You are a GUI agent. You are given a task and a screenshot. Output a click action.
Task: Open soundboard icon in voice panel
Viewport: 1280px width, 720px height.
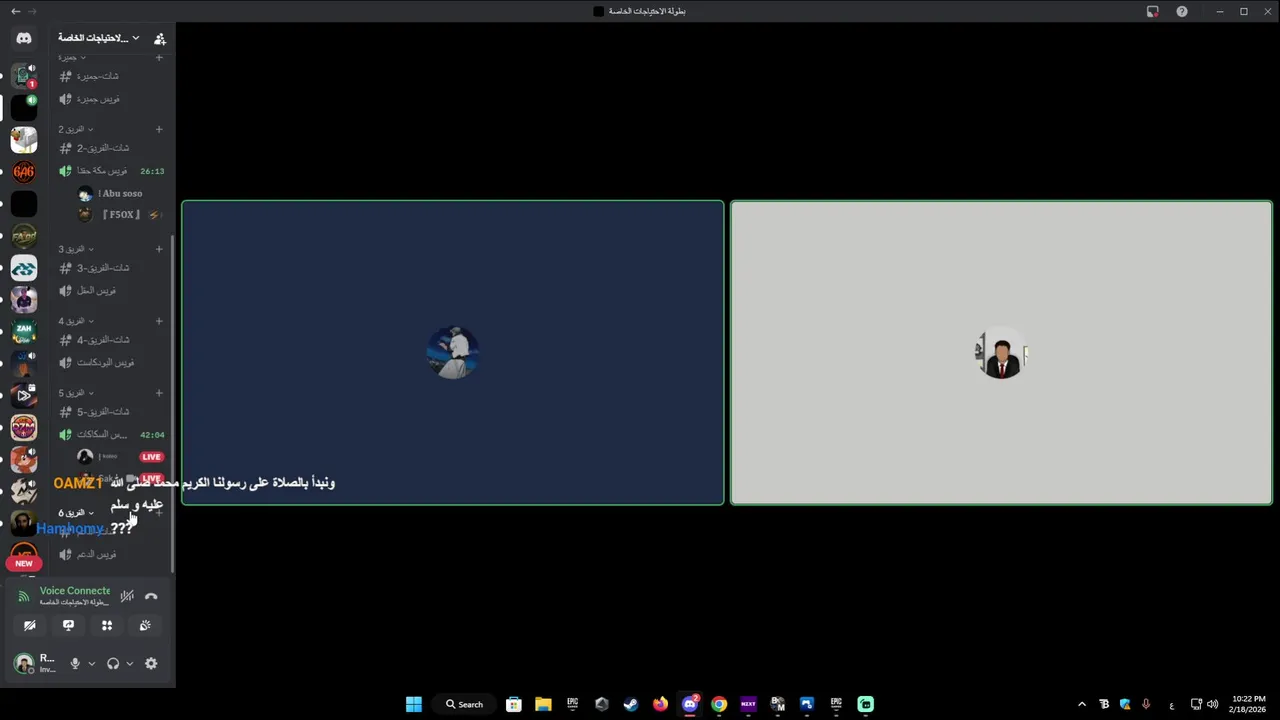pos(145,625)
